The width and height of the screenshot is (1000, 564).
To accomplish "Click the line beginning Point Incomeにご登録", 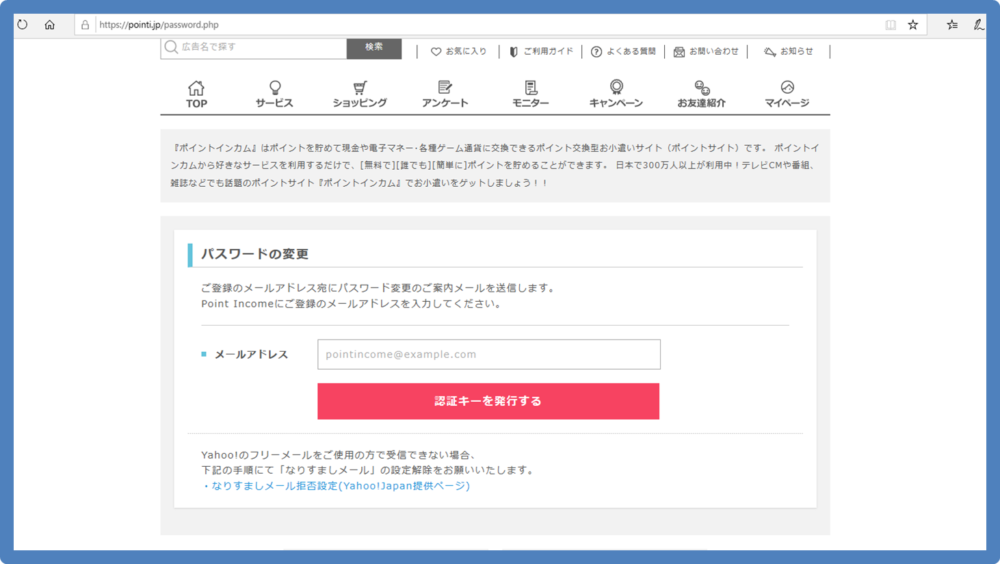I will point(352,304).
